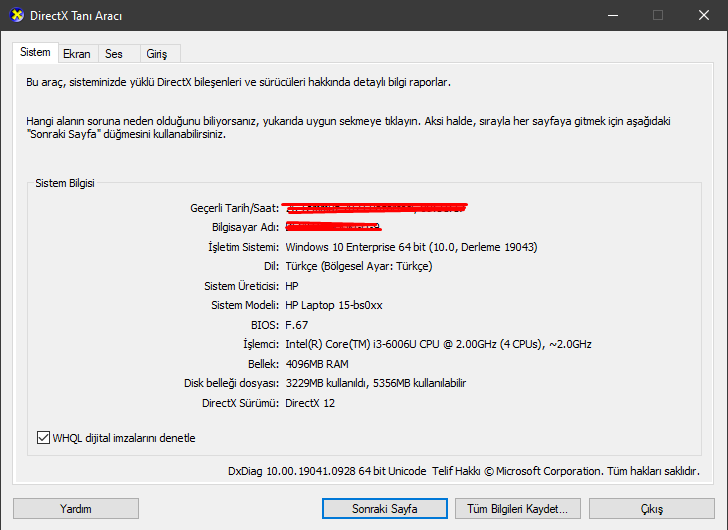
Task: Click the 'İşletim Sistemi:' label
Action: (244, 247)
